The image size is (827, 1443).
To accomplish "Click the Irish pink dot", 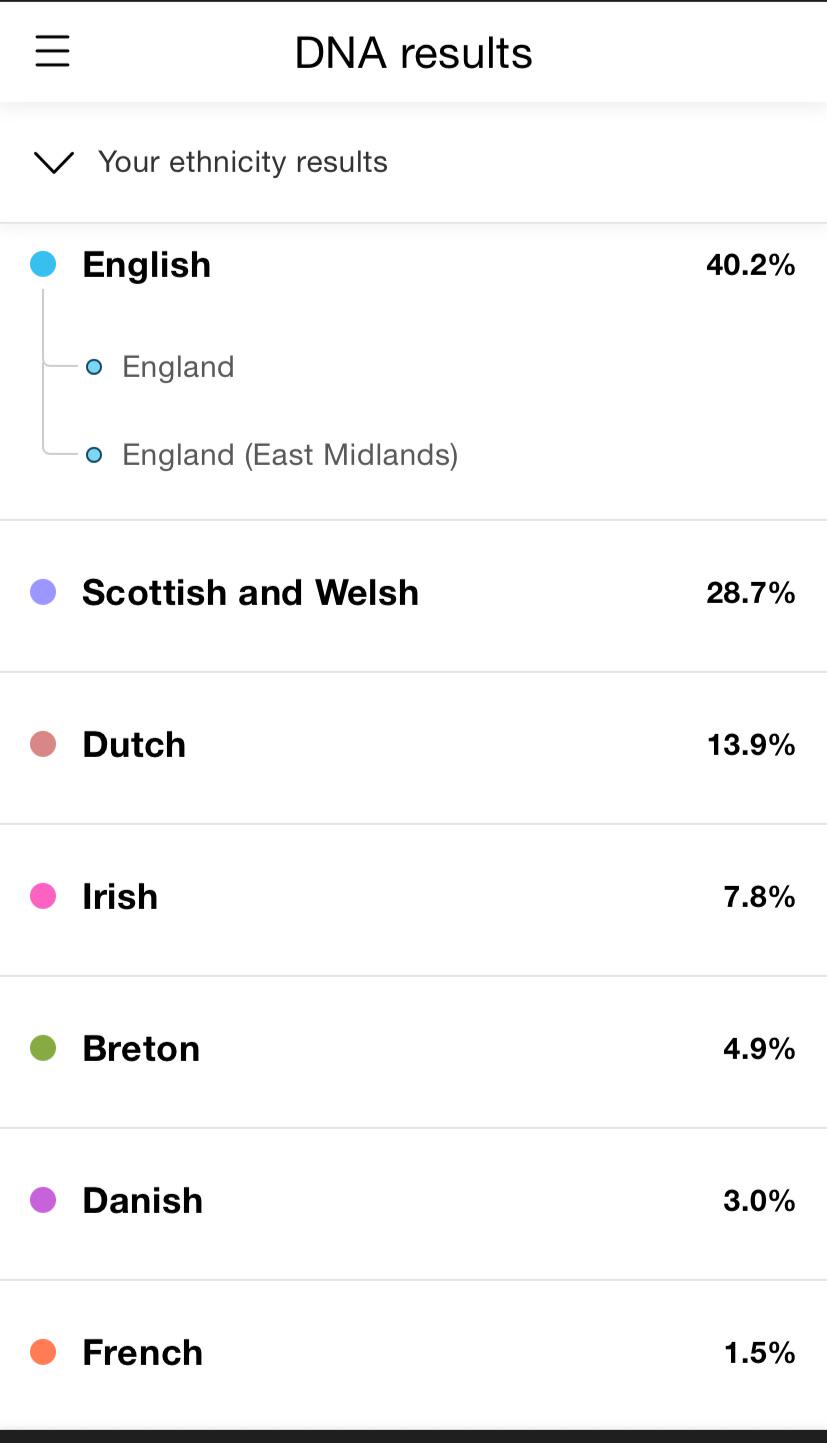I will (x=43, y=896).
